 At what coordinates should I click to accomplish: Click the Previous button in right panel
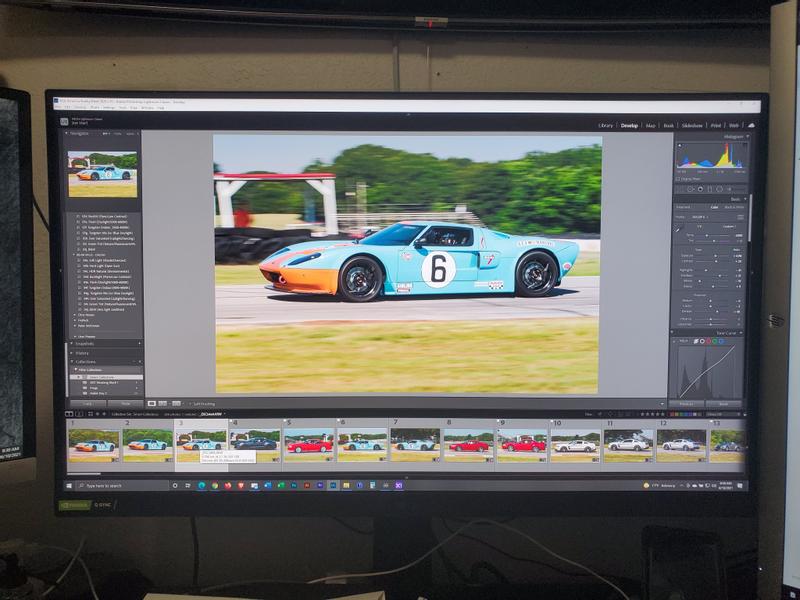687,404
